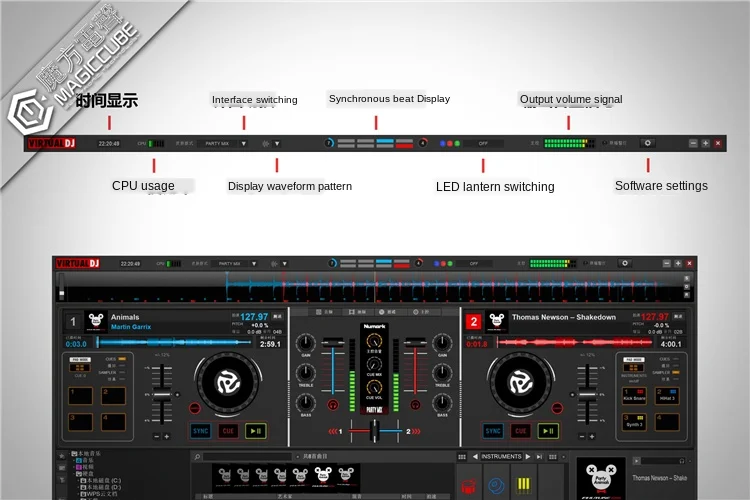Click inside the browser search field

click(x=247, y=457)
